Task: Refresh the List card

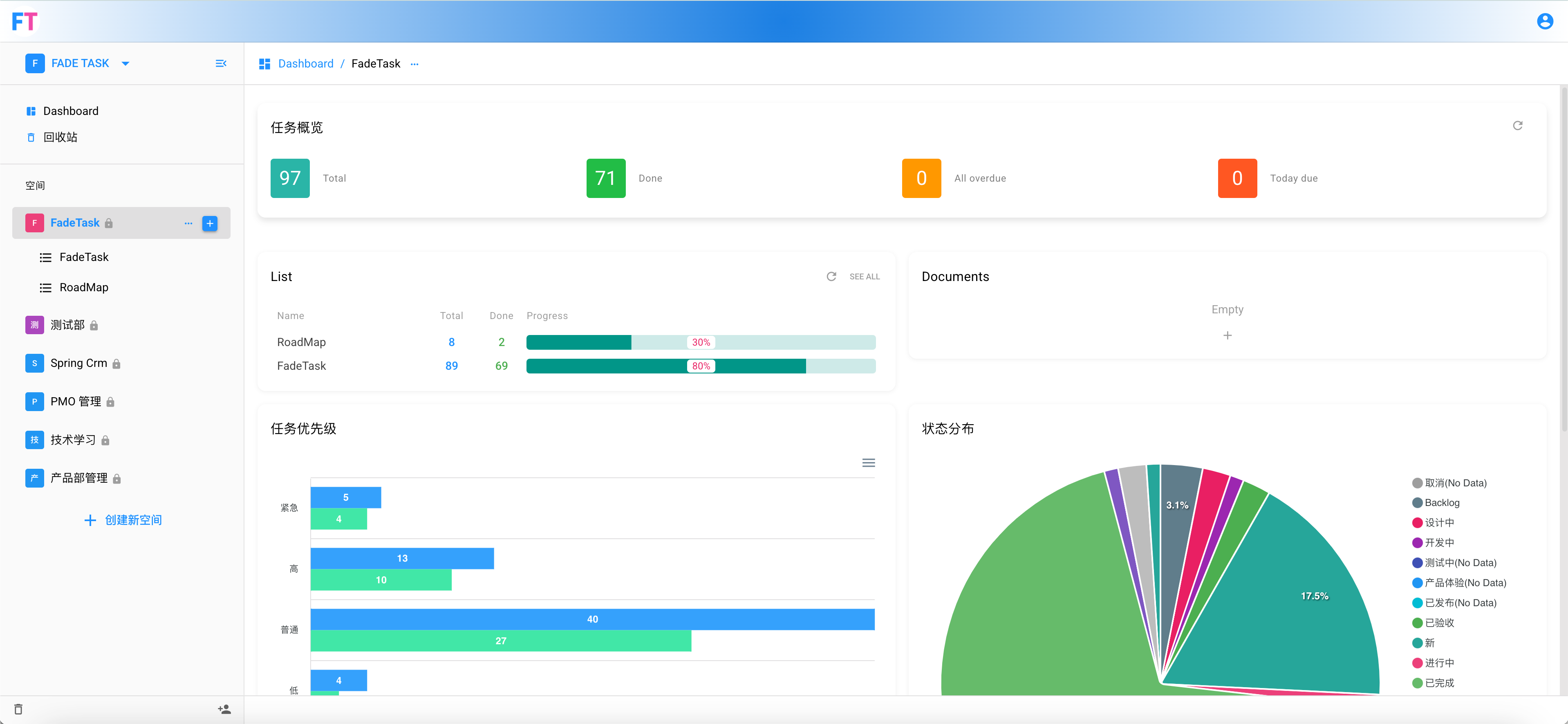Action: 831,277
